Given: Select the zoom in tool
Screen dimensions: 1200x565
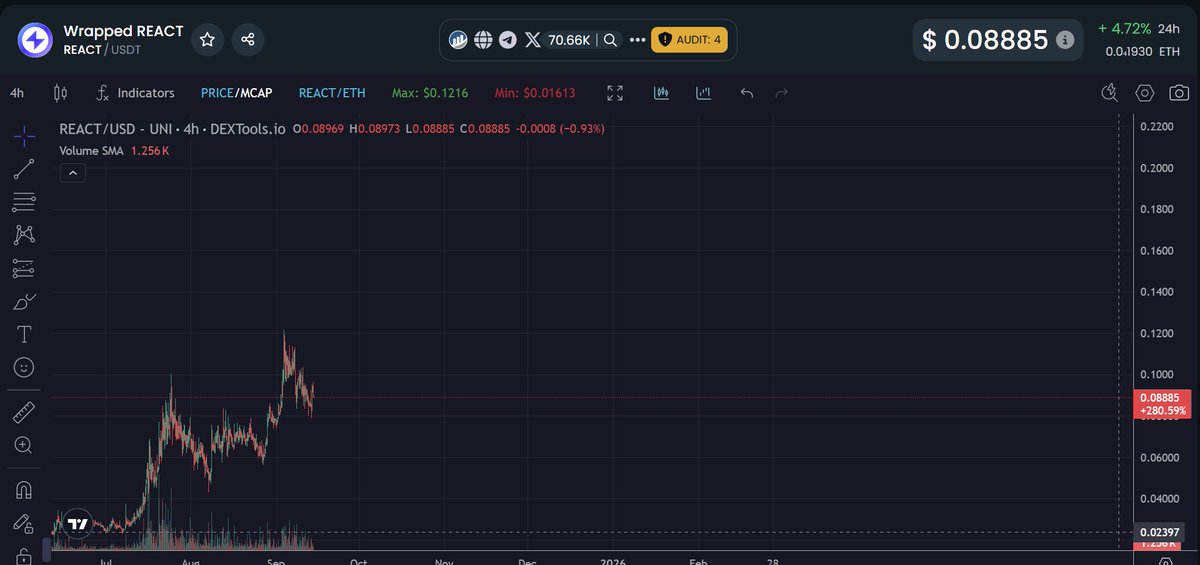Looking at the screenshot, I should tap(24, 445).
